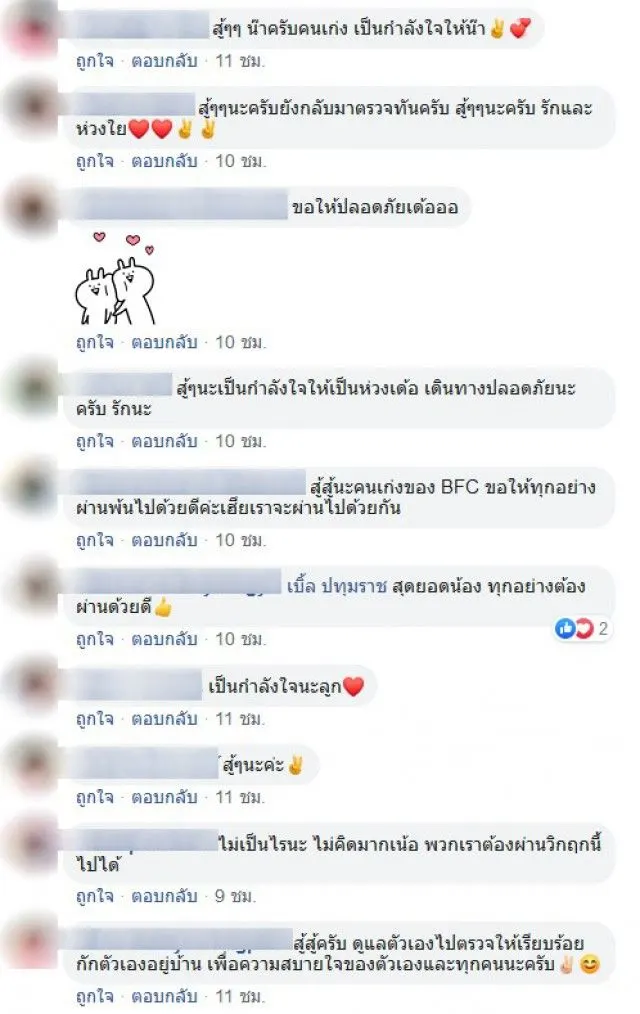Viewport: 640px width, 1014px height.
Task: Click the like and love reaction icons
Action: tap(574, 628)
